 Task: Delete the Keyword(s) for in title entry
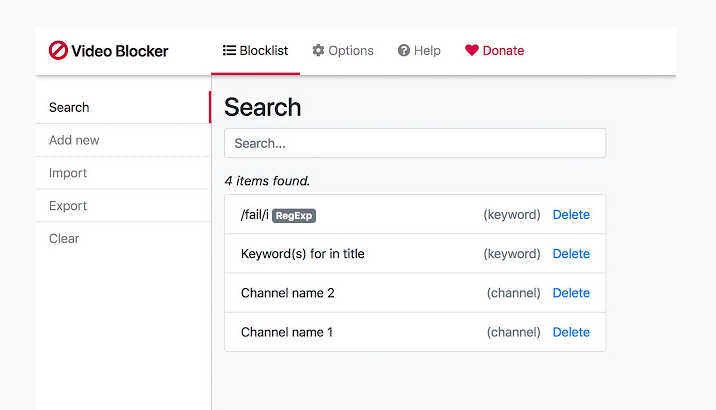pyautogui.click(x=571, y=254)
